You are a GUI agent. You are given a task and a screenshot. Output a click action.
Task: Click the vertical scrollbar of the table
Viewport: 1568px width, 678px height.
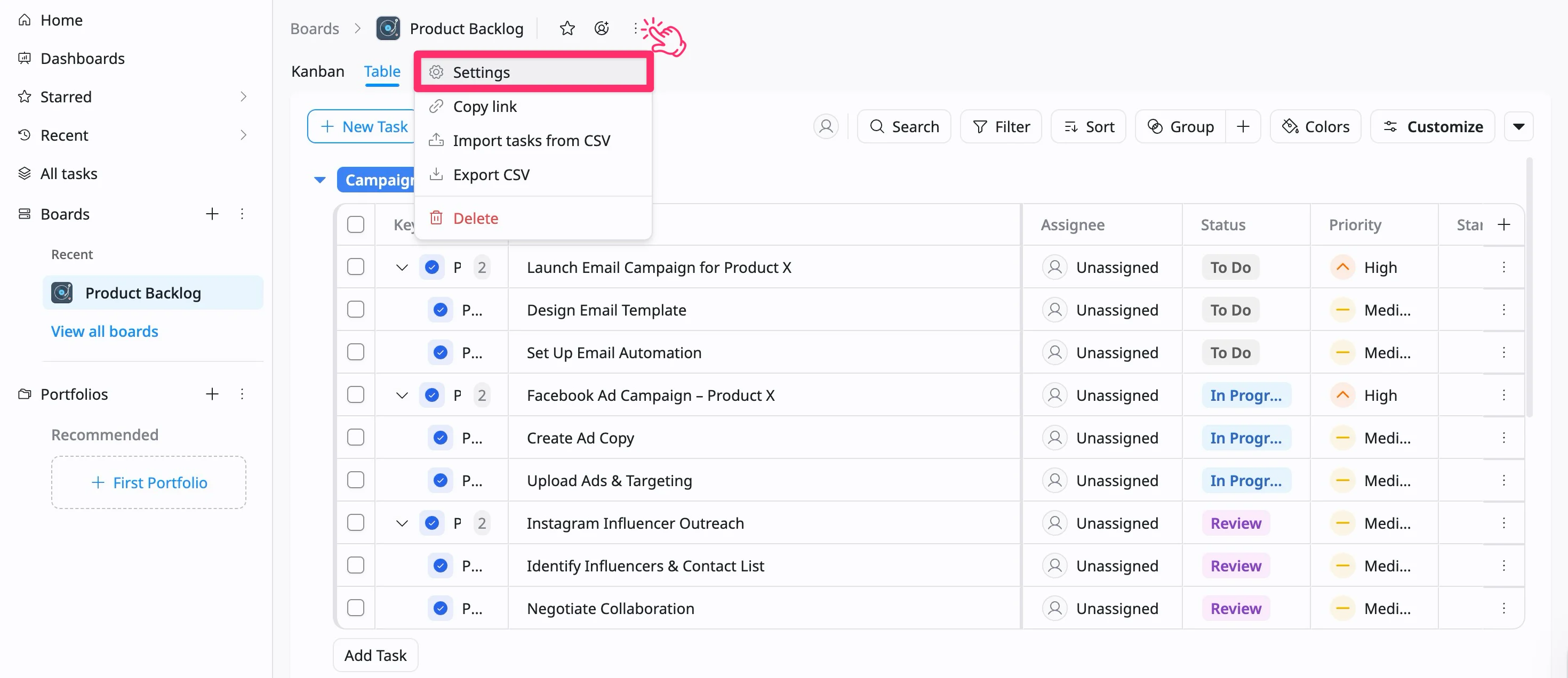click(1529, 288)
